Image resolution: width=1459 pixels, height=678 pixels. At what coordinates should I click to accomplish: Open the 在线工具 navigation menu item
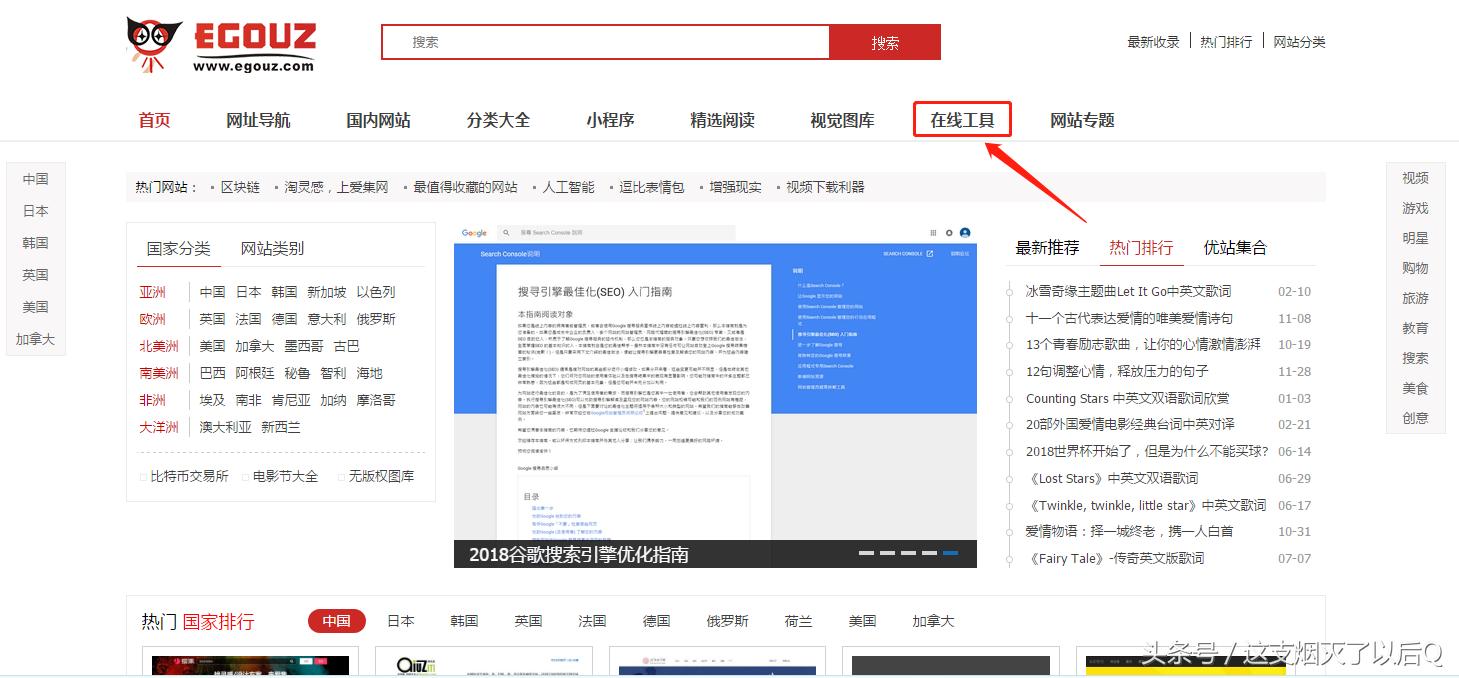tap(961, 118)
